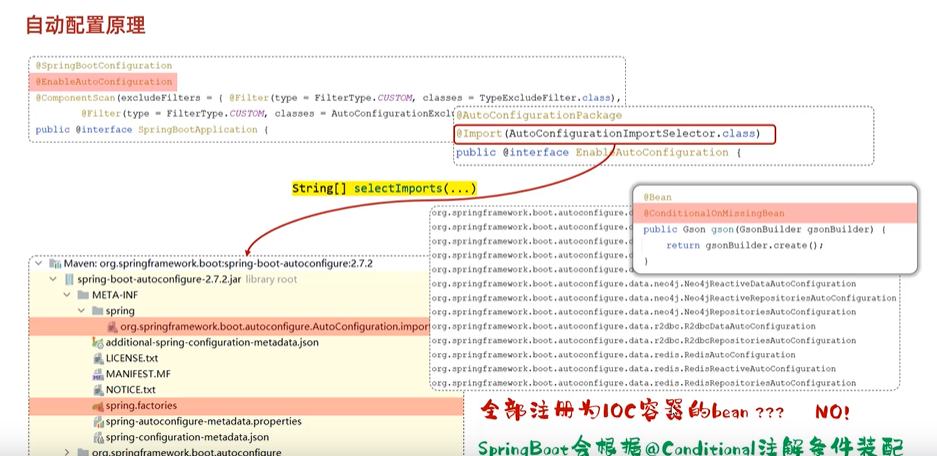Image resolution: width=937 pixels, height=456 pixels.
Task: Click the org.springframework.boot.autoconfigure package folder icon
Action: point(83,452)
